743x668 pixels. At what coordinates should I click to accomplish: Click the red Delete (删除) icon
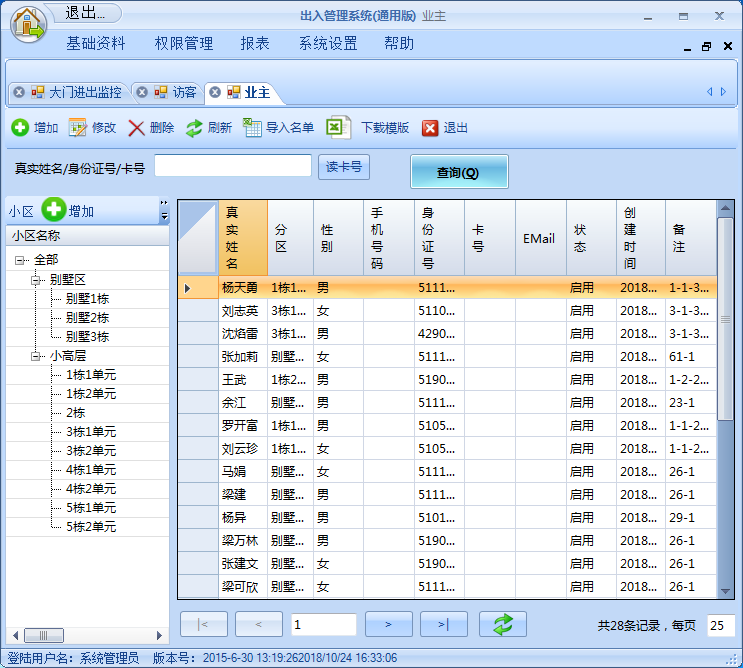coord(137,128)
